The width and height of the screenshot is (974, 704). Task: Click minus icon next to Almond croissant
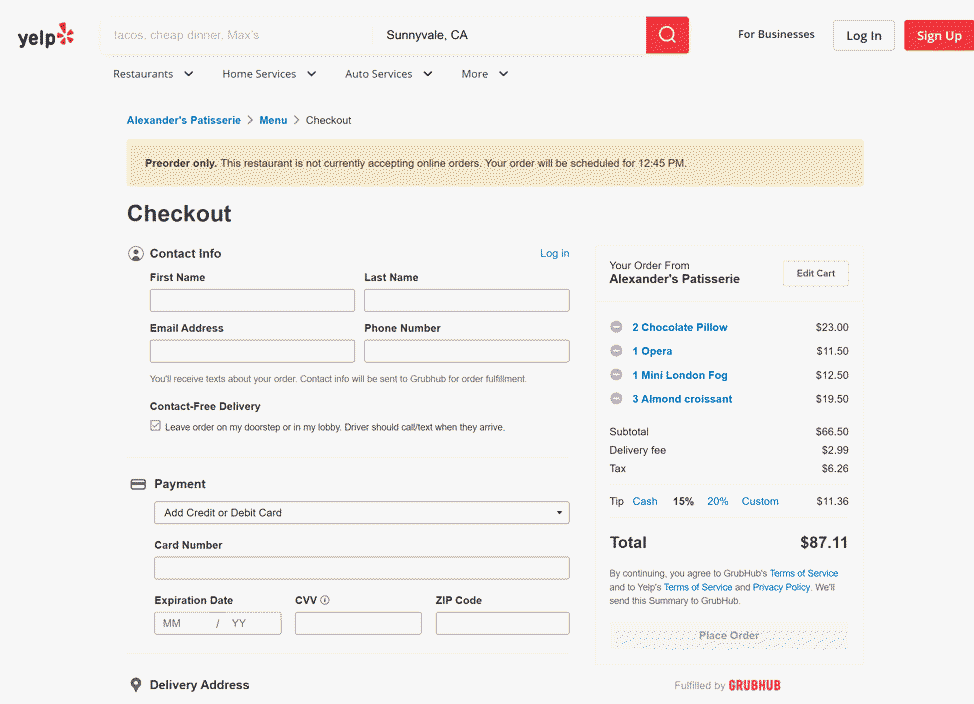coord(616,399)
